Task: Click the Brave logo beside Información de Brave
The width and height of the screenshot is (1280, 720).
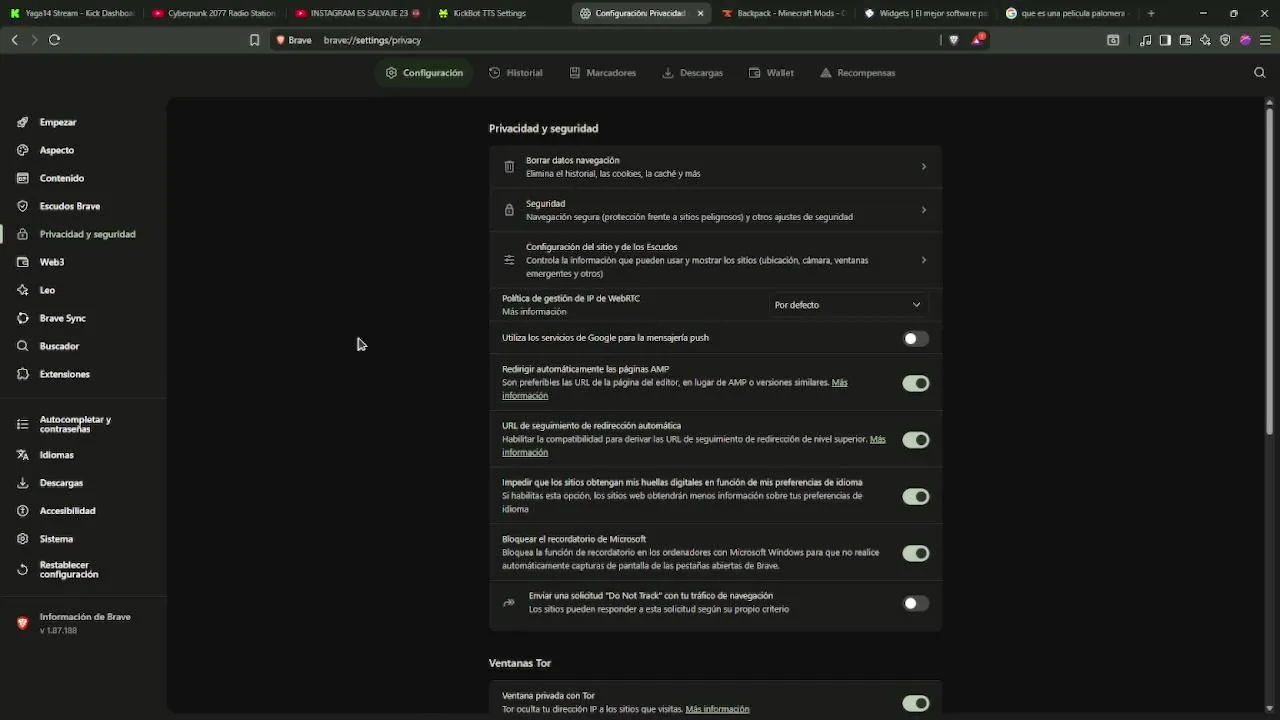Action: tap(22, 623)
